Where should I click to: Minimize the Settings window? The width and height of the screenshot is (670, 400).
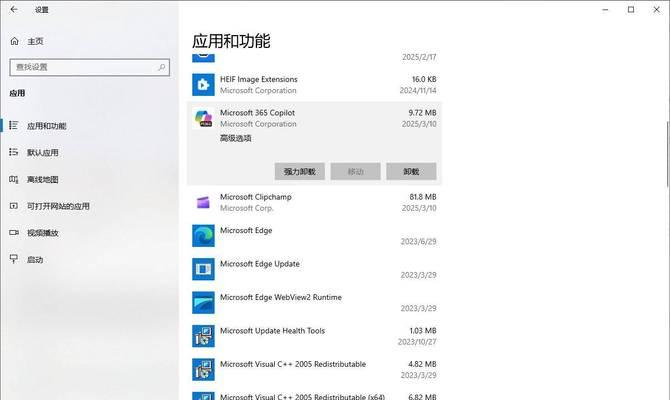coord(605,9)
